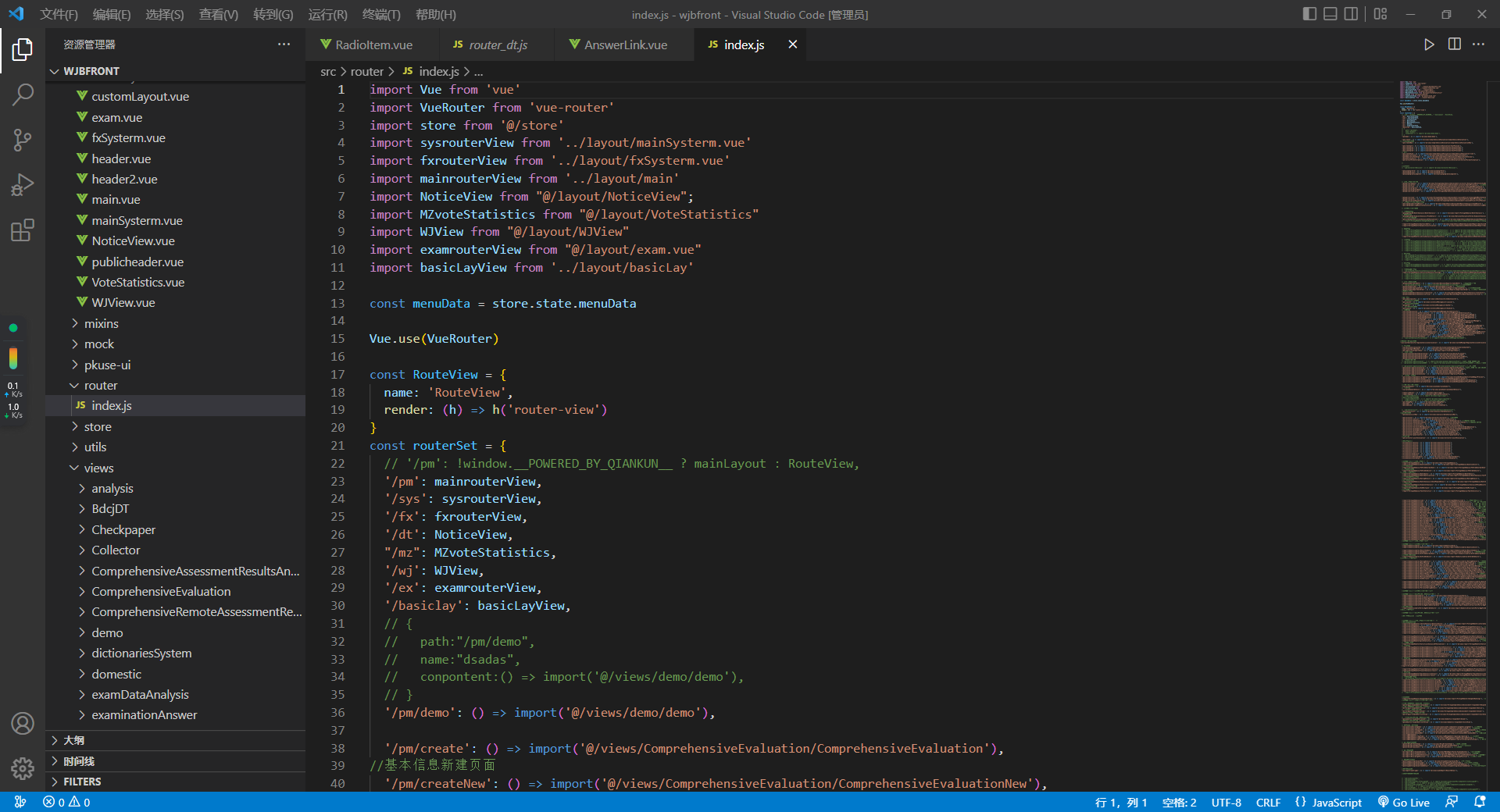Switch to the AnswerLink.vue tab
Screen dimensions: 1500x812
pos(624,45)
